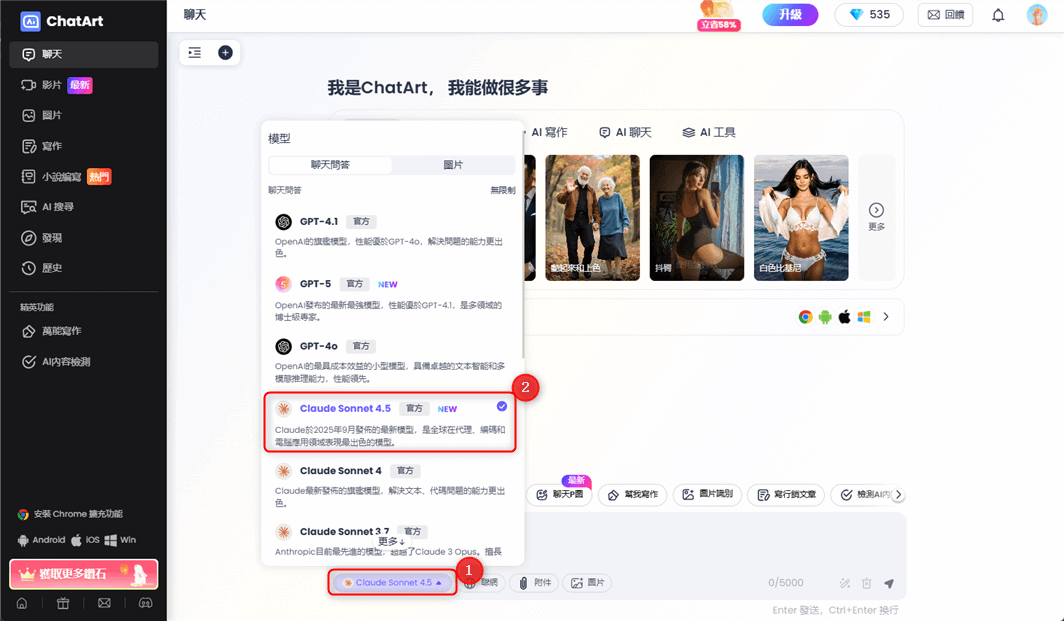Image resolution: width=1064 pixels, height=621 pixels.
Task: Click the notification bell icon
Action: tap(998, 15)
